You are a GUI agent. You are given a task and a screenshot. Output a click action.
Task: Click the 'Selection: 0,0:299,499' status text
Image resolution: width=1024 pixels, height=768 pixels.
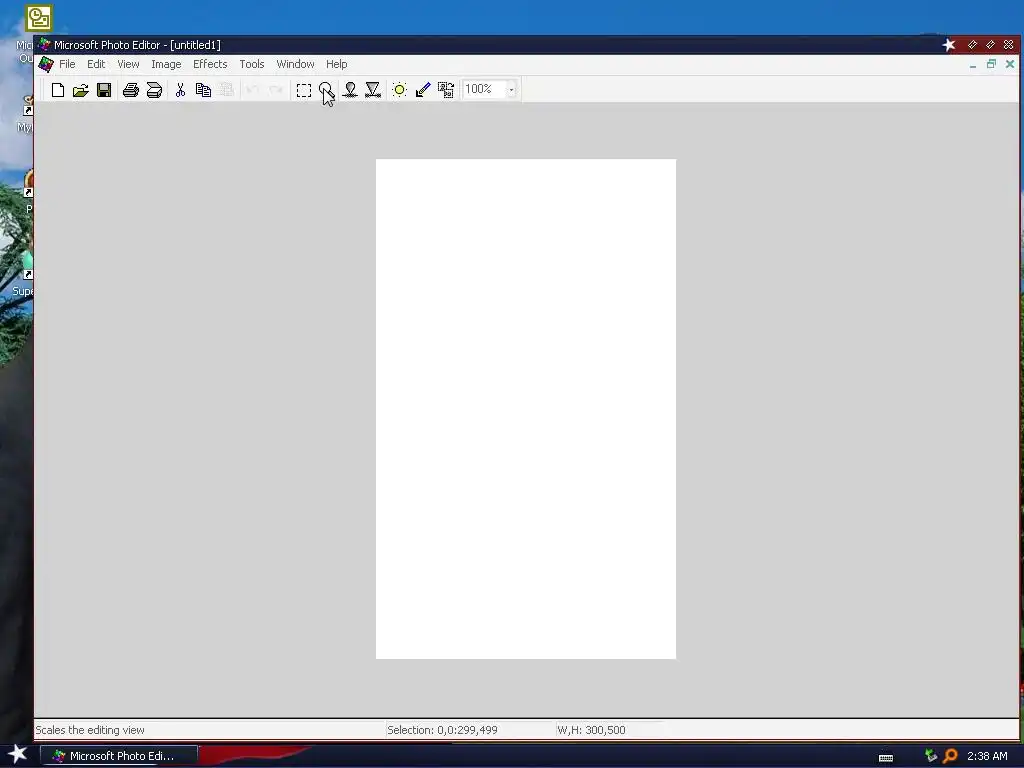coord(442,730)
